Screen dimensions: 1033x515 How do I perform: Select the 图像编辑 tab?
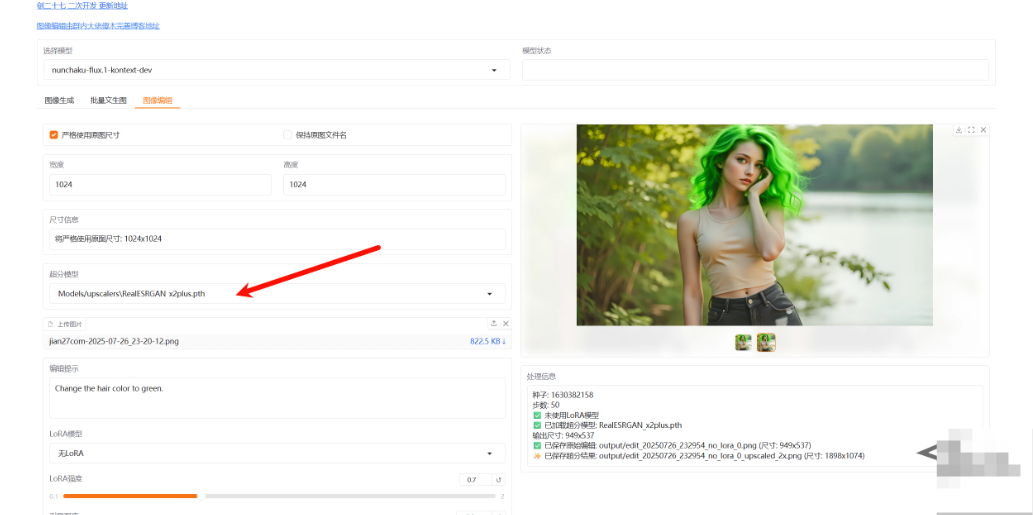click(157, 101)
